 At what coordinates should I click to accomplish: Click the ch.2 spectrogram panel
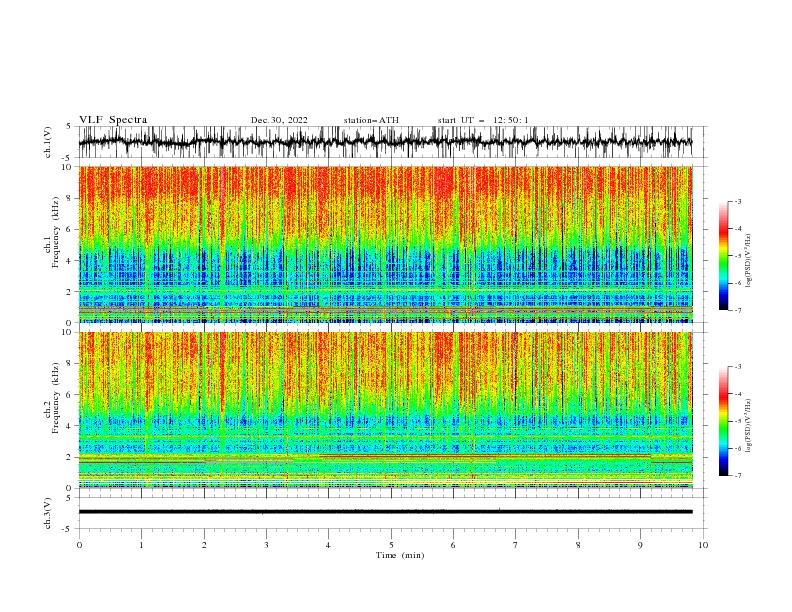[x=385, y=410]
